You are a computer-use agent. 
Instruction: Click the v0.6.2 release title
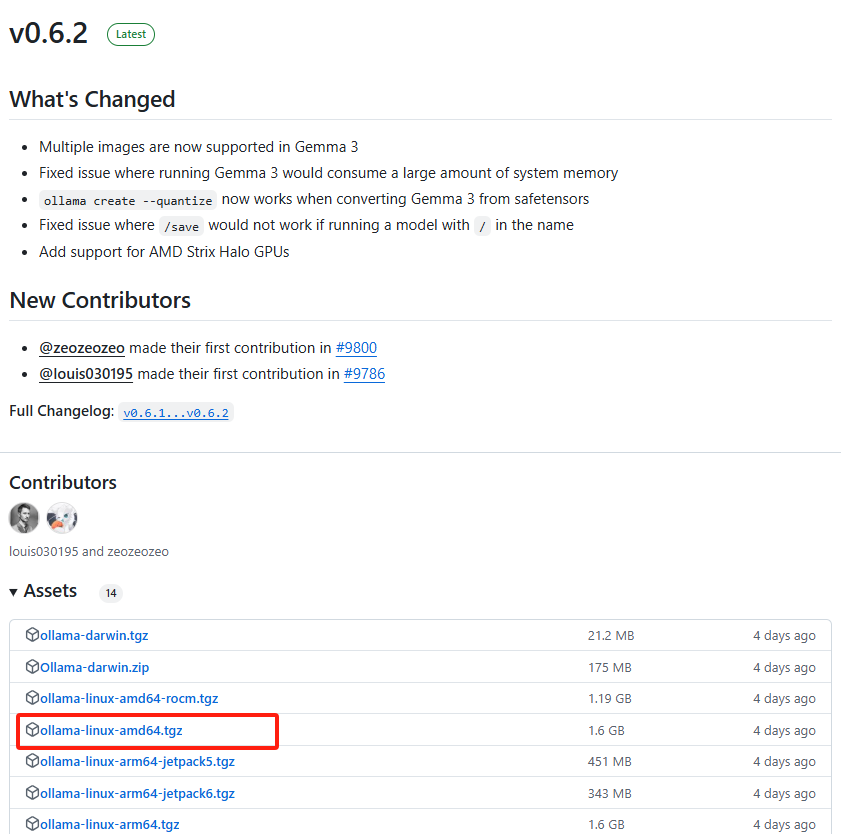click(x=48, y=33)
